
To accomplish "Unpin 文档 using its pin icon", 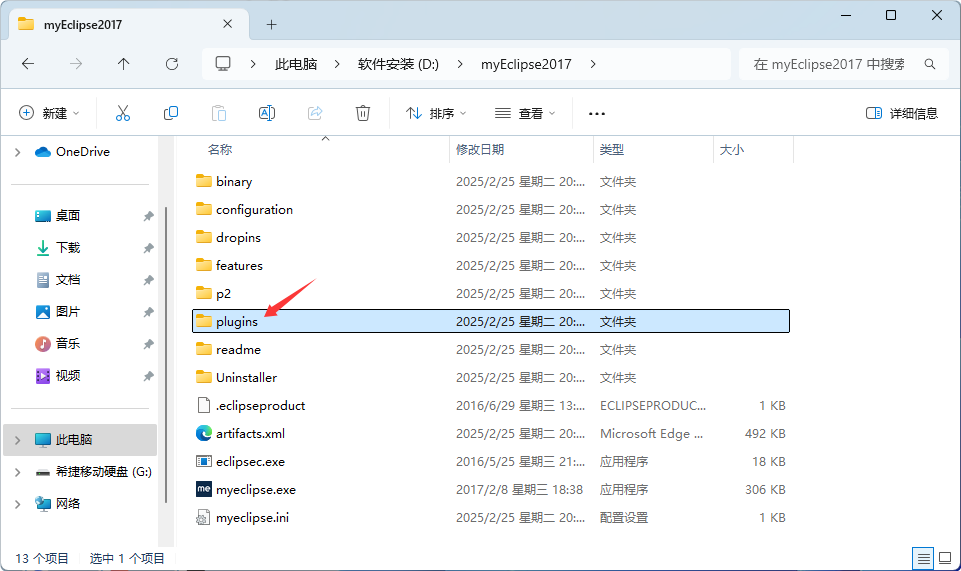I will pyautogui.click(x=148, y=280).
